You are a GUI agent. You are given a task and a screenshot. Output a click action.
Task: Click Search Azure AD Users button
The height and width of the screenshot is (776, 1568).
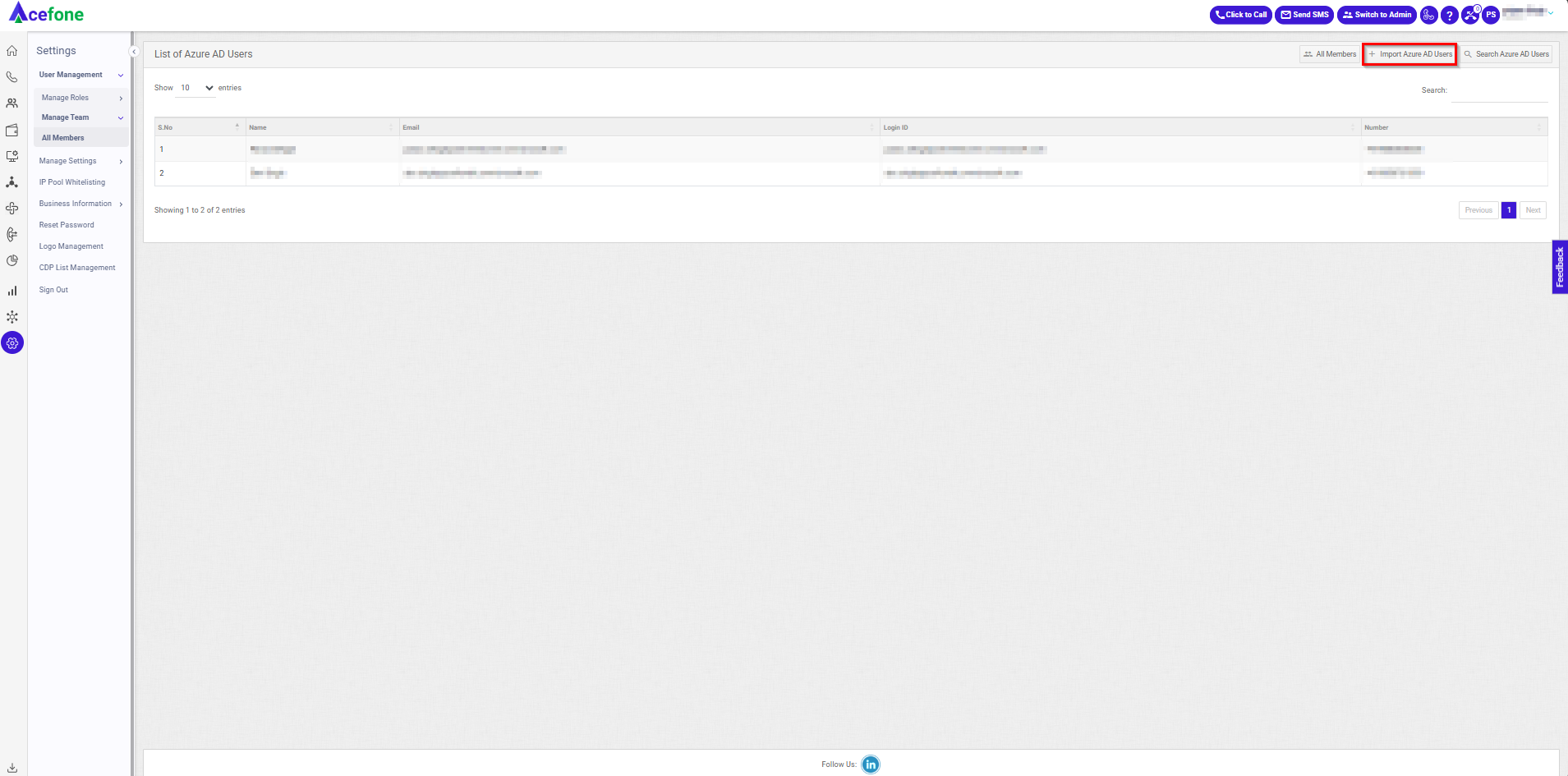tap(1506, 54)
